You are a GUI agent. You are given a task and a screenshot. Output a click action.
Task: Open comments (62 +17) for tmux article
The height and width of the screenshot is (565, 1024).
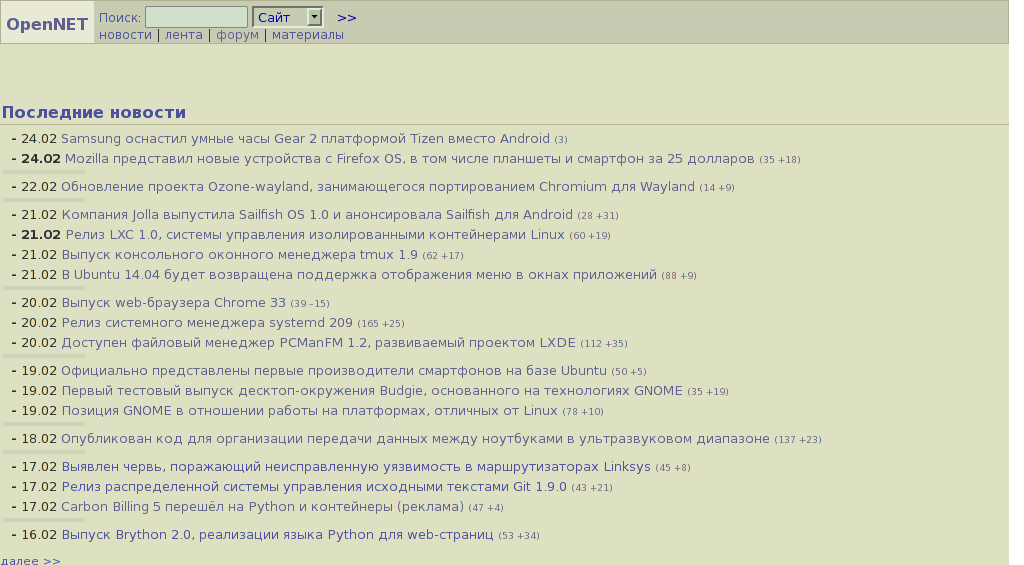click(443, 256)
